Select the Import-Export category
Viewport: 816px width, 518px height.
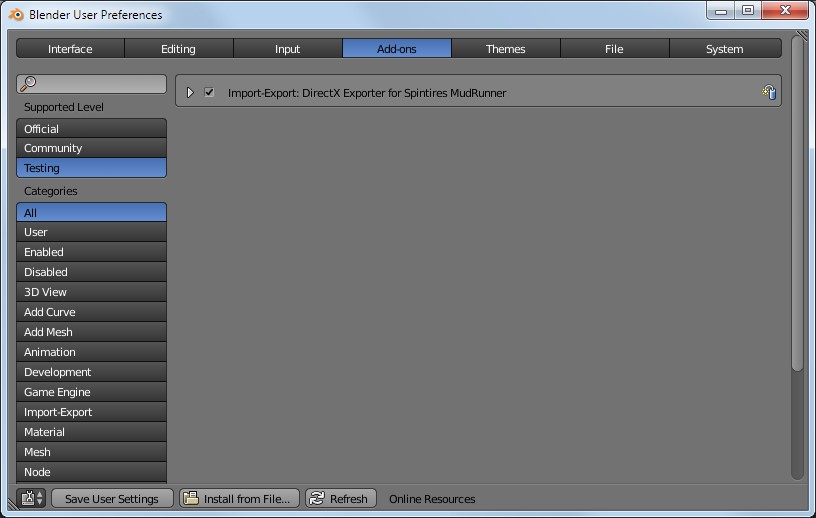[x=92, y=412]
